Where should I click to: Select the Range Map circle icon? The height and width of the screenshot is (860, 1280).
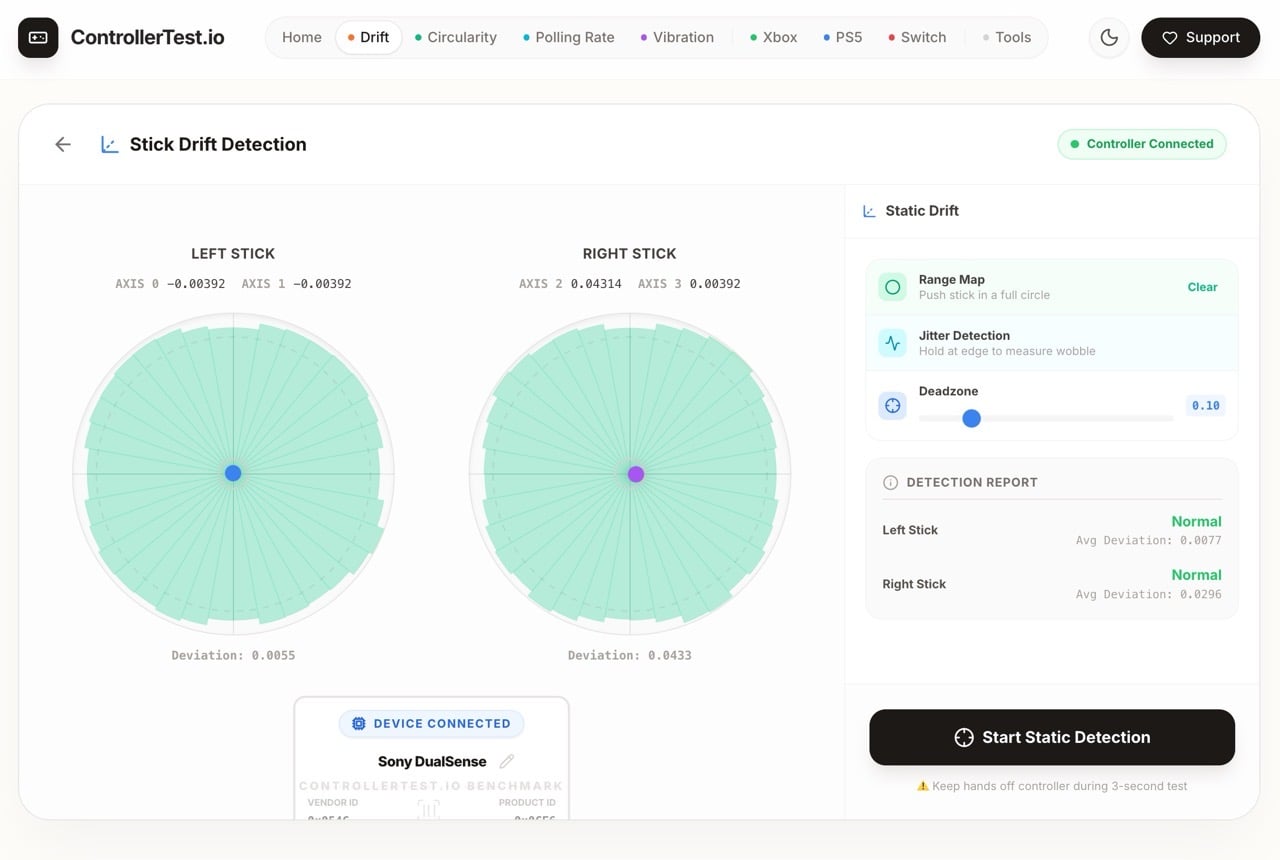[892, 287]
